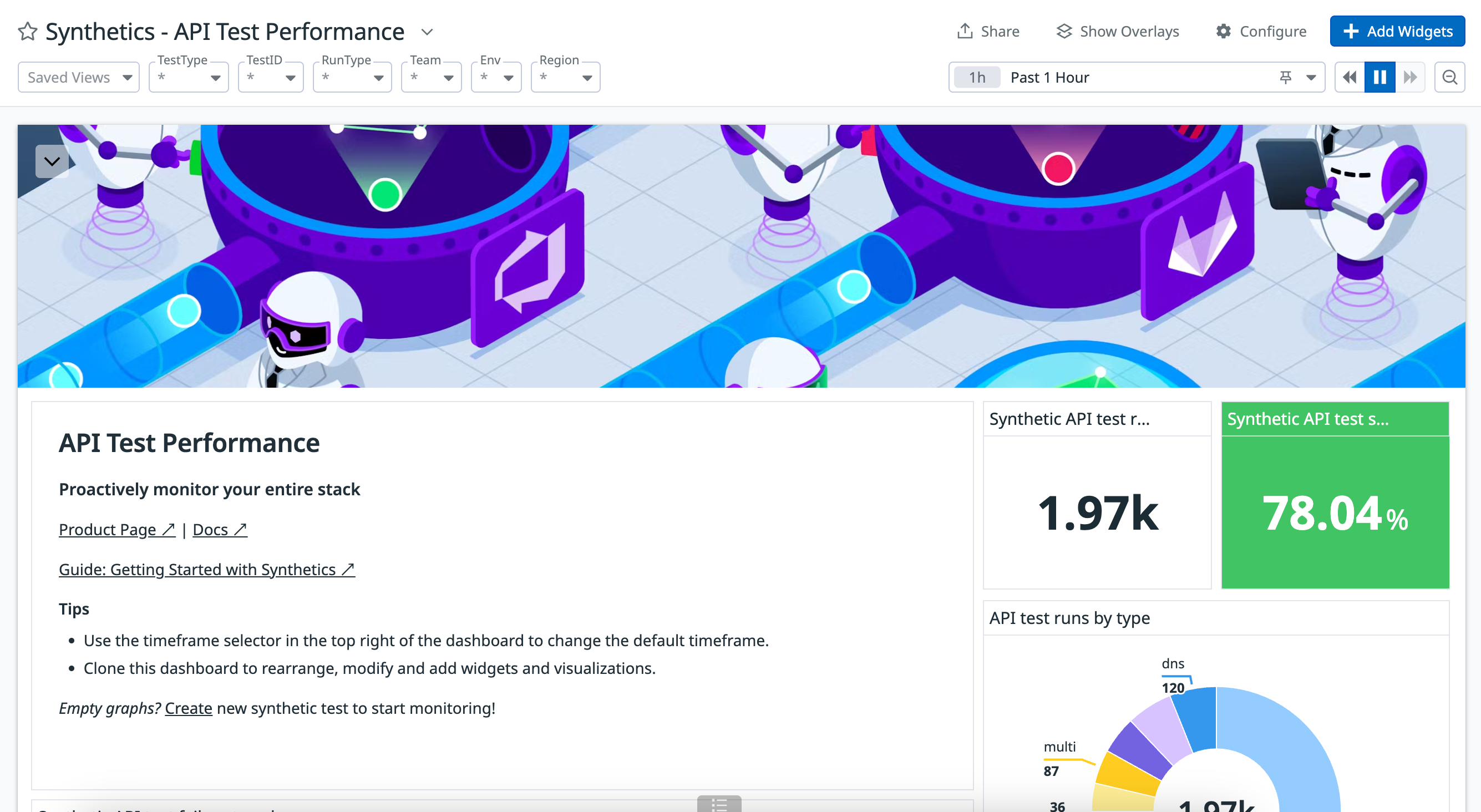
Task: Expand the TestType filter dropdown
Action: coord(189,77)
